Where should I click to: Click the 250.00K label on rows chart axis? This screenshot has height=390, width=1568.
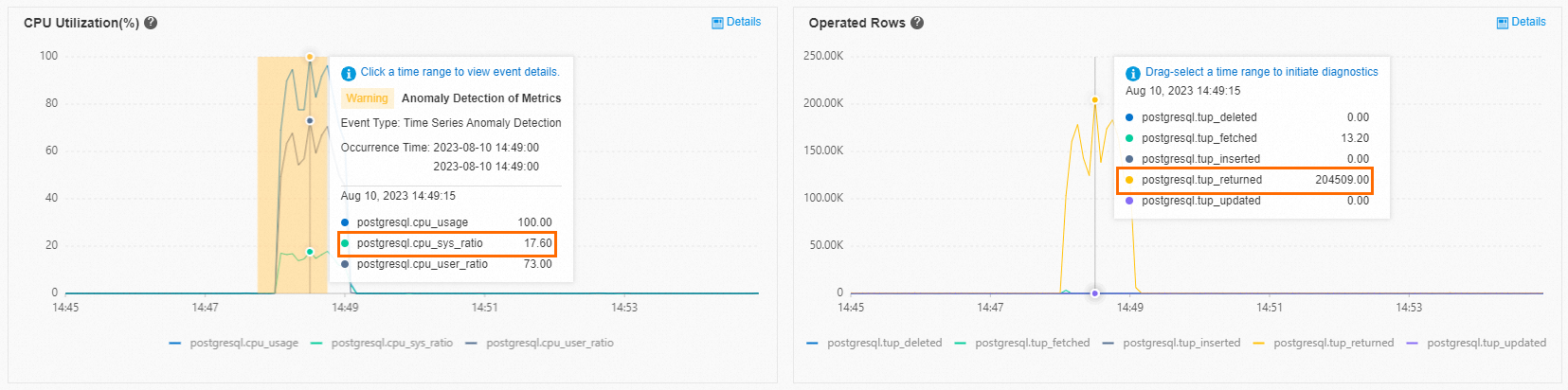click(x=823, y=56)
